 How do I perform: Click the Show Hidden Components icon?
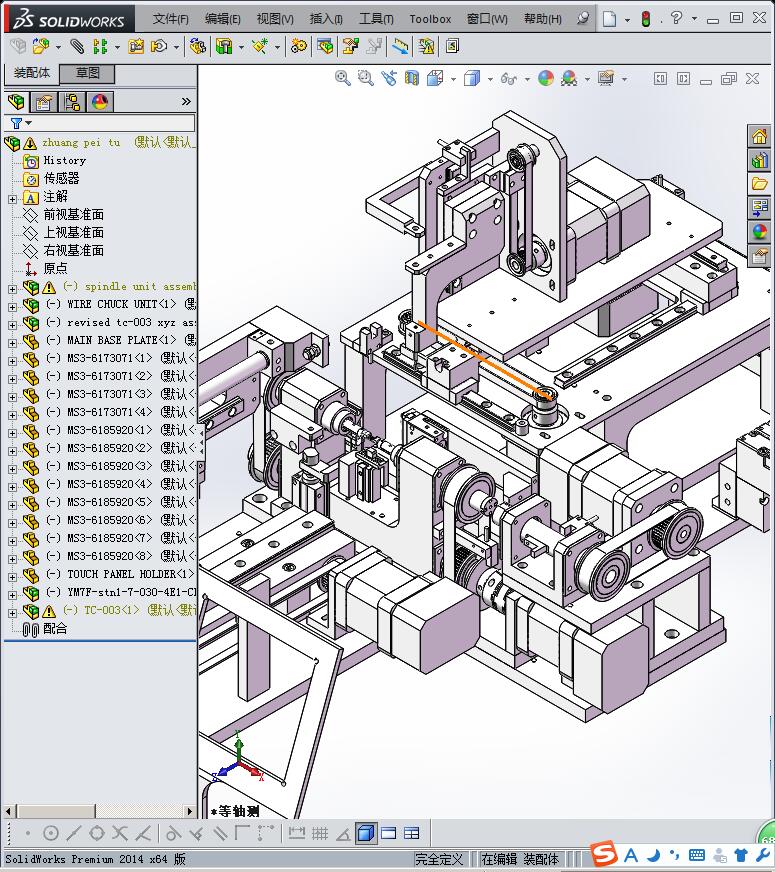coord(197,46)
